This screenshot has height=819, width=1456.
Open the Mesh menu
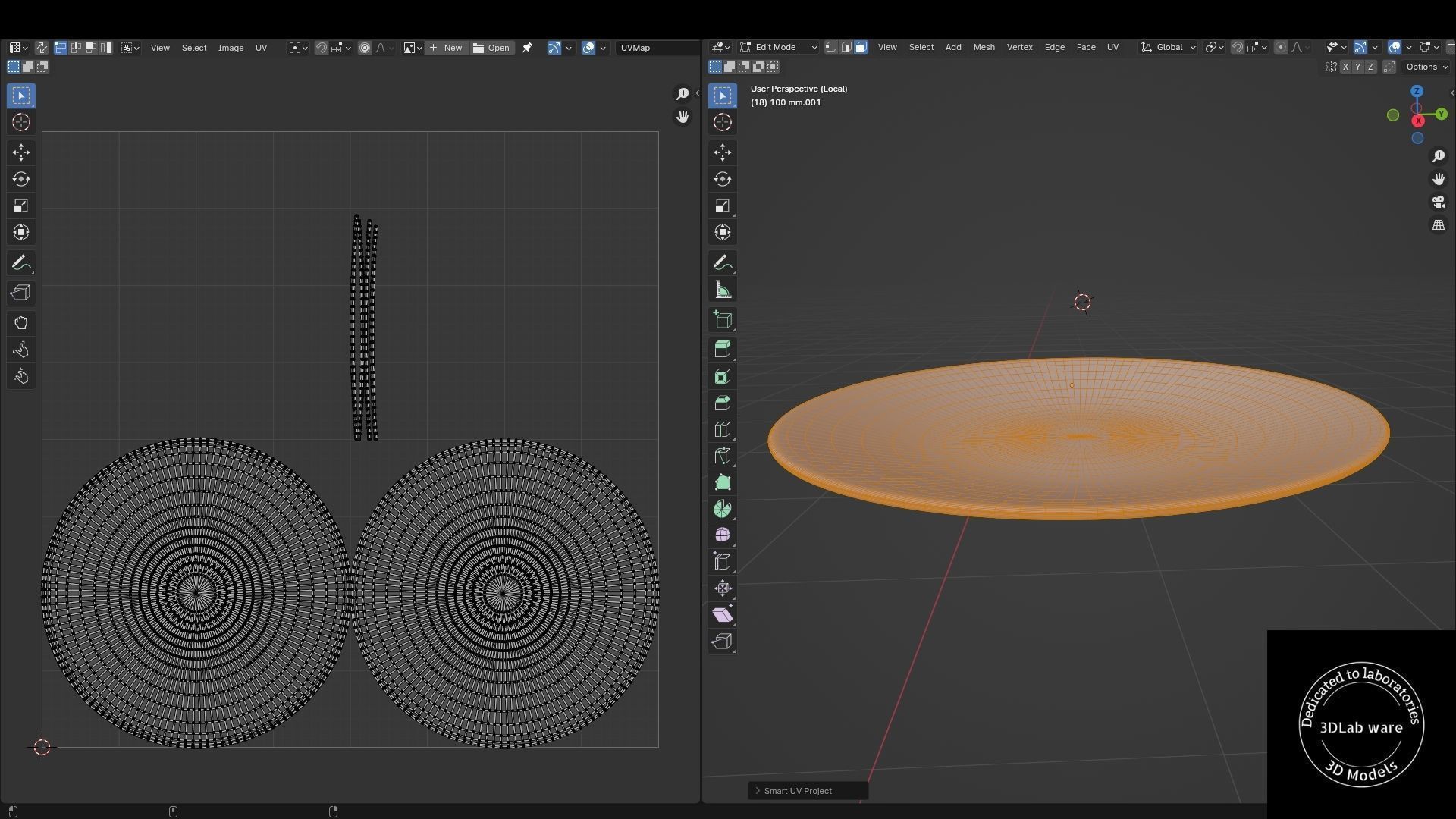pyautogui.click(x=984, y=47)
